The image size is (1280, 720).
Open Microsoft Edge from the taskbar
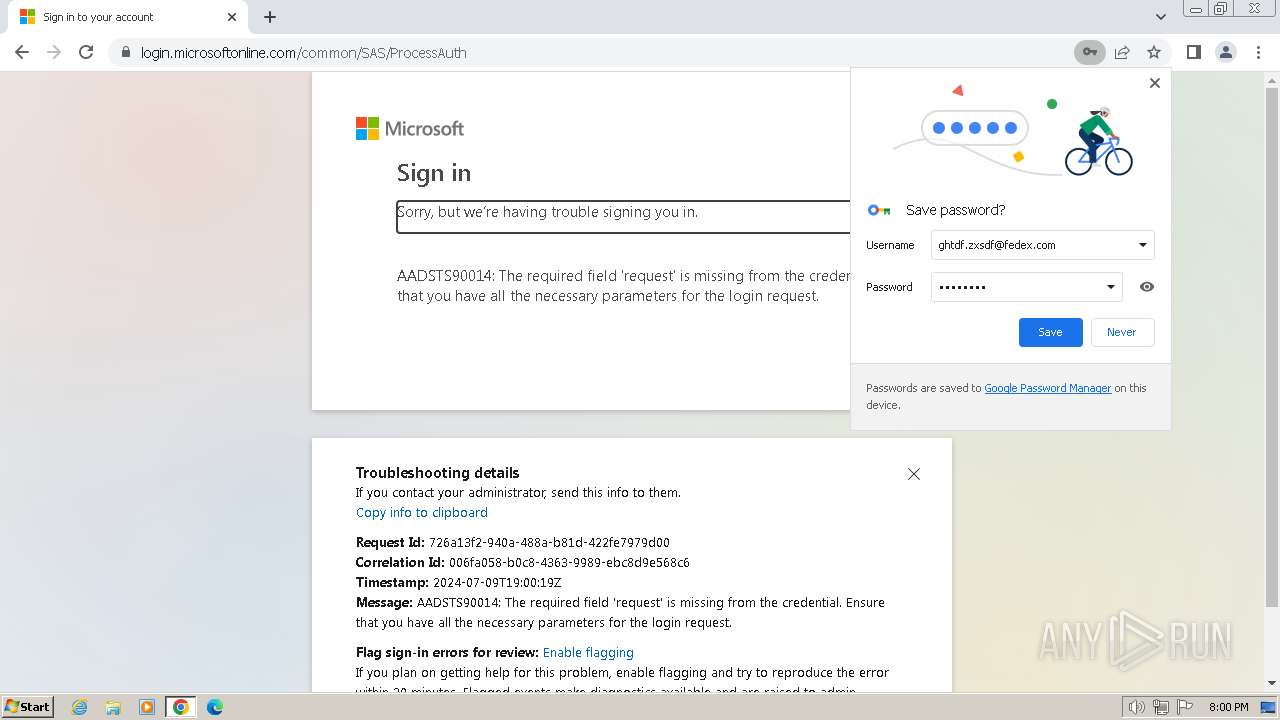pyautogui.click(x=215, y=707)
